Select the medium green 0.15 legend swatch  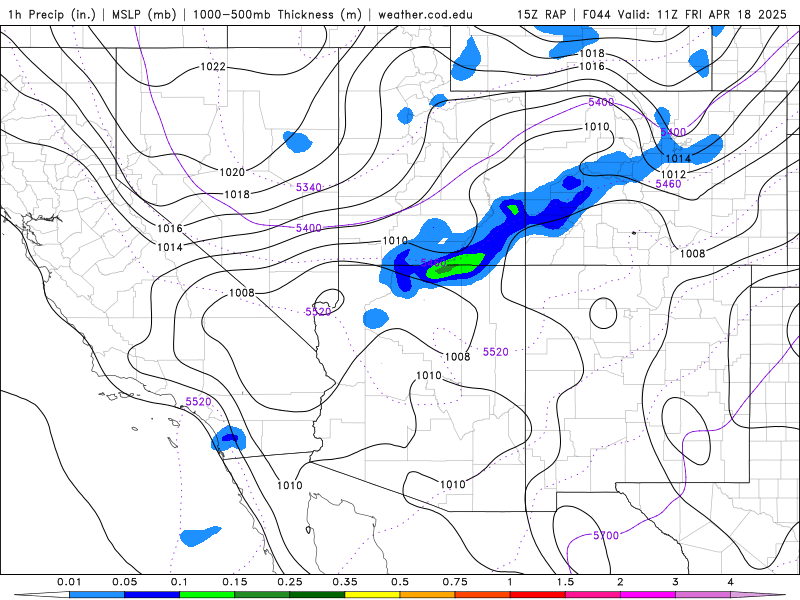click(x=262, y=595)
